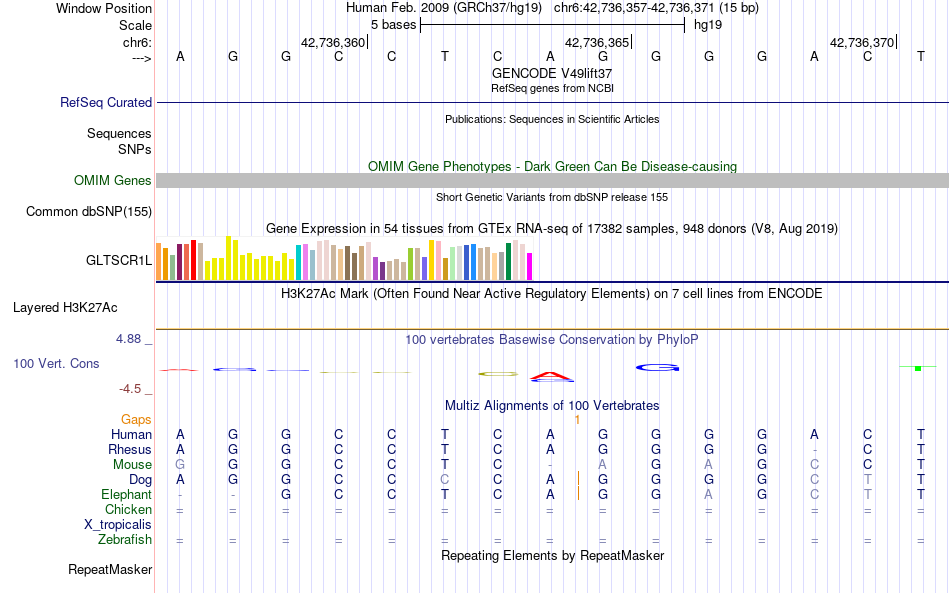
Task: Click Human Feb. 2009 (GRCh37/hg19) assembly text
Action: pos(445,8)
